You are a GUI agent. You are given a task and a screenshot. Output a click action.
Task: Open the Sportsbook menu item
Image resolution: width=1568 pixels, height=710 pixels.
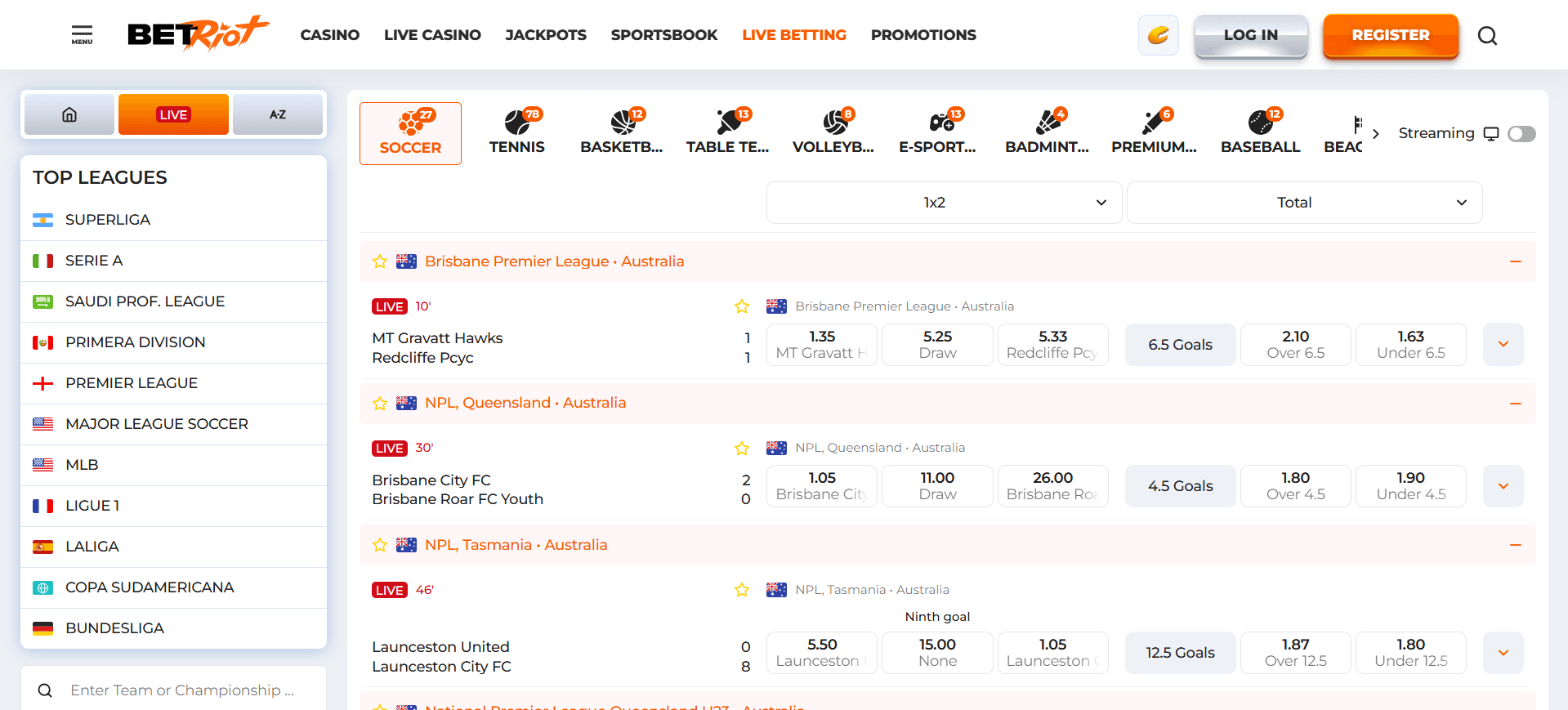[663, 35]
